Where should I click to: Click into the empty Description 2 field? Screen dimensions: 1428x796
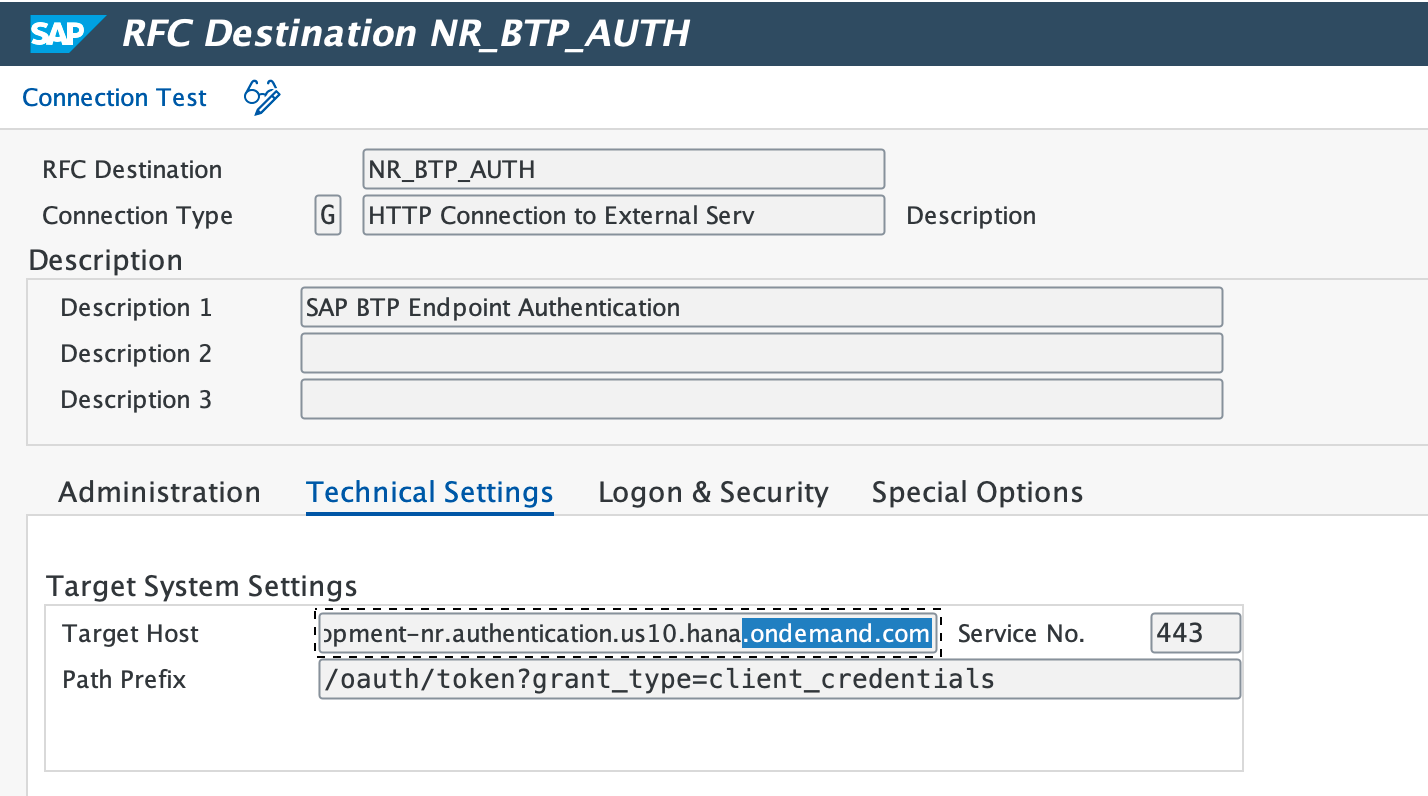click(x=760, y=353)
